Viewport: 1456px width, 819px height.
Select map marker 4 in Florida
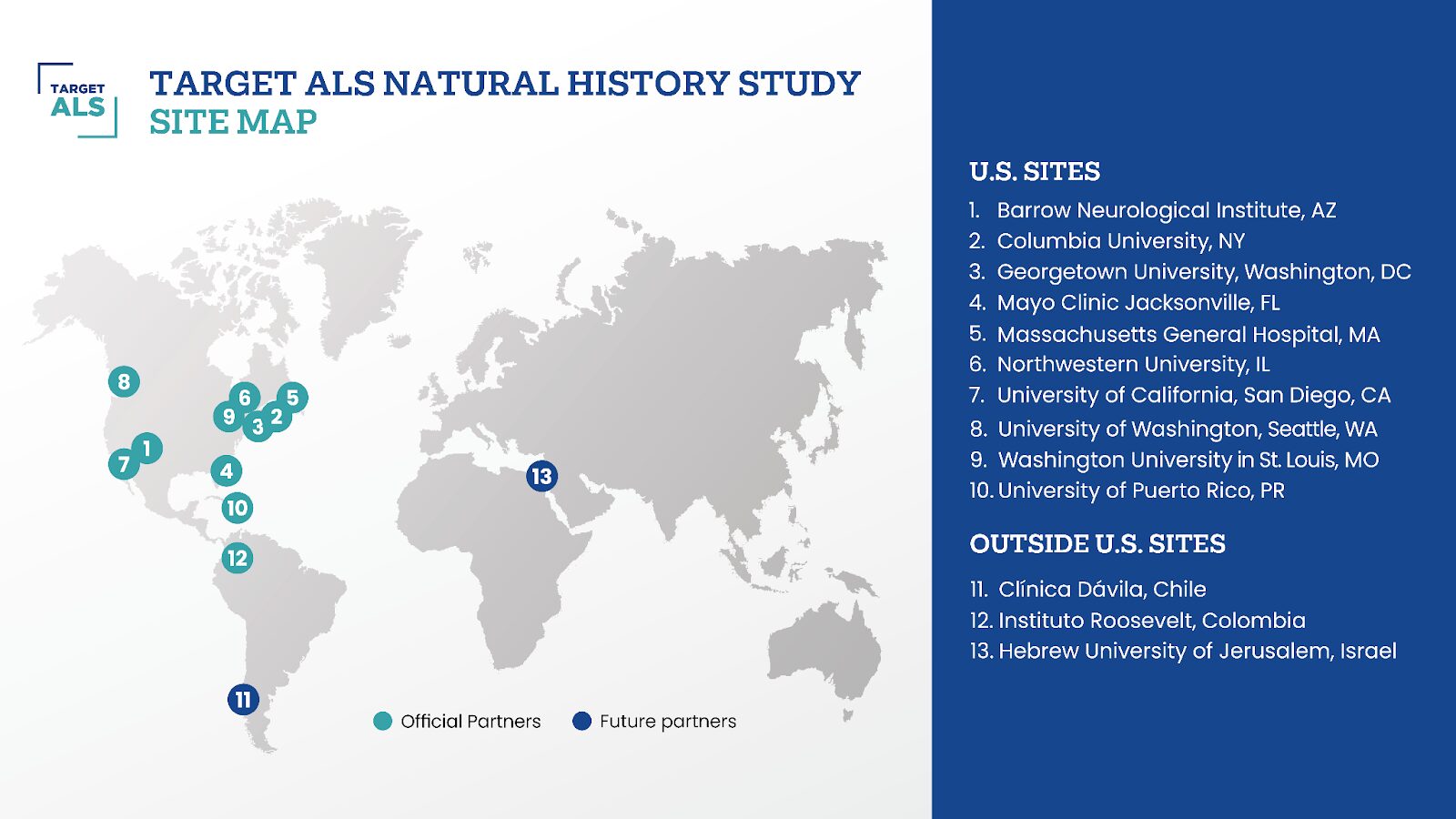[x=226, y=470]
